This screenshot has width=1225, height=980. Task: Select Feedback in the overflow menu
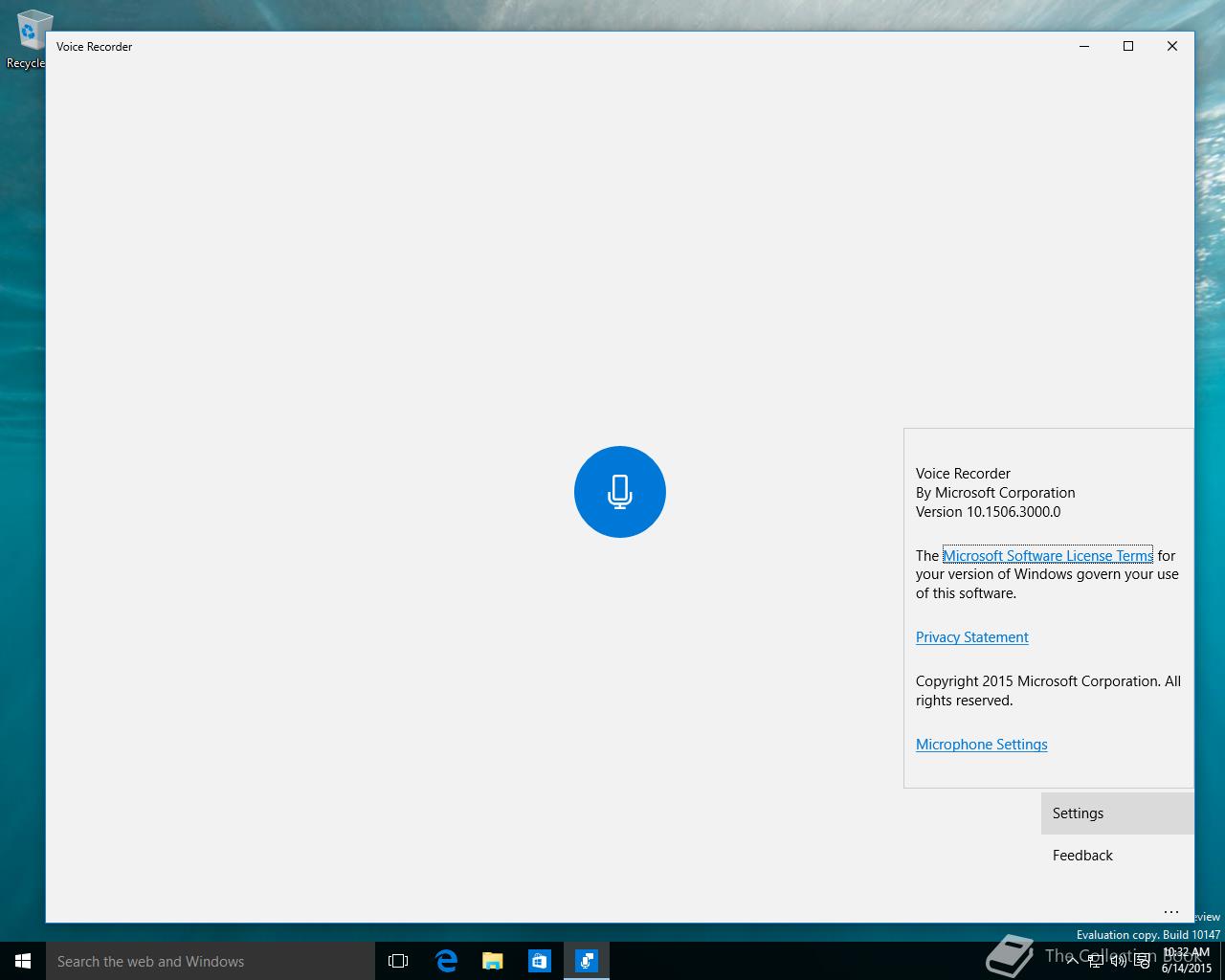click(x=1118, y=856)
